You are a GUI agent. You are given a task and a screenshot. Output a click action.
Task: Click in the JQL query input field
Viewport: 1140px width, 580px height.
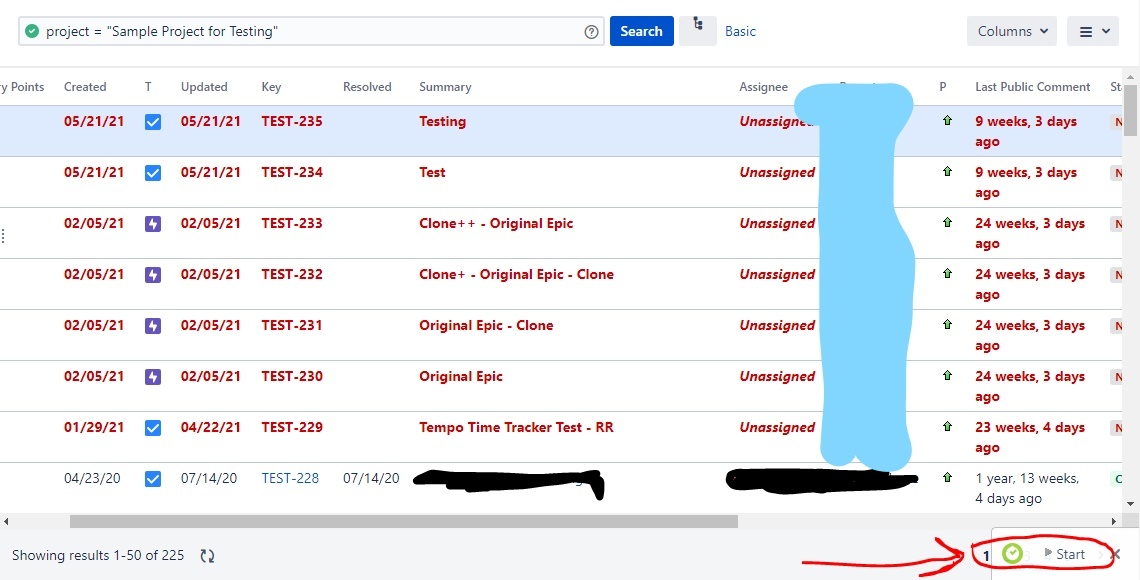320,32
